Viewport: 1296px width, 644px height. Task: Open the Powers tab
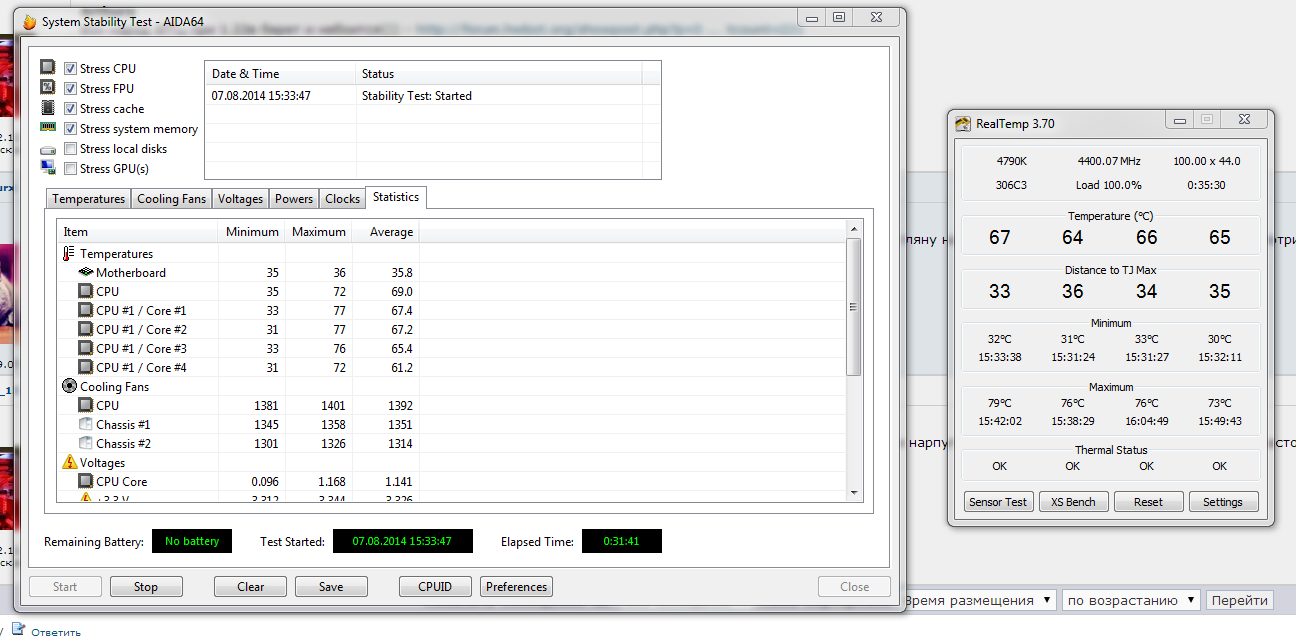294,199
